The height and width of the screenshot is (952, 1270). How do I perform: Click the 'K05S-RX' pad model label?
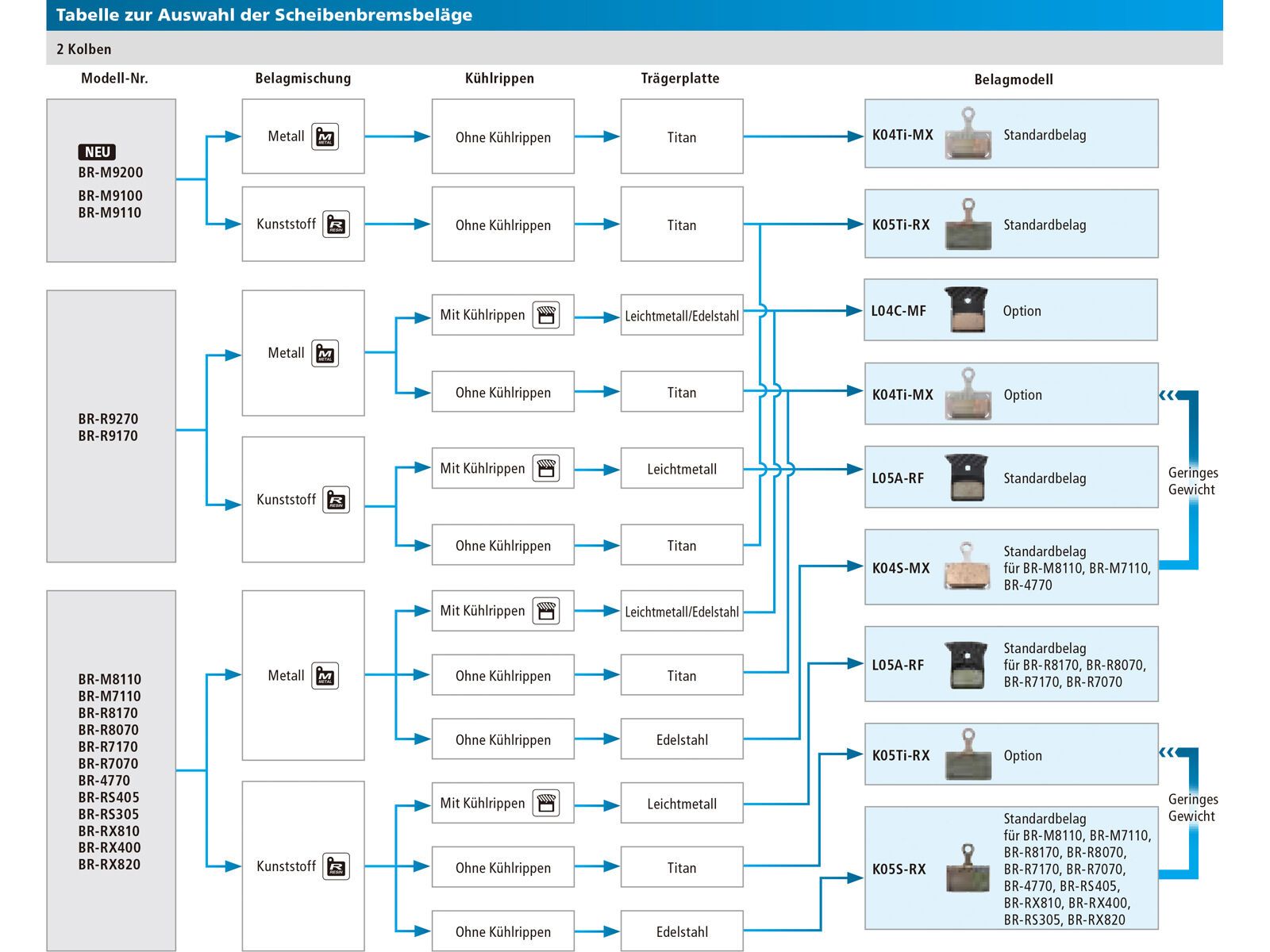click(899, 869)
